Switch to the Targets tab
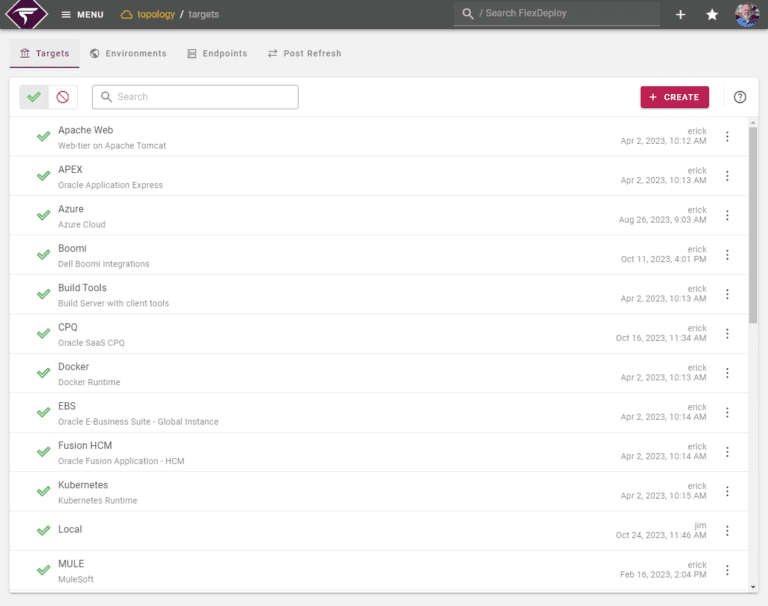Image resolution: width=768 pixels, height=606 pixels. coord(45,53)
